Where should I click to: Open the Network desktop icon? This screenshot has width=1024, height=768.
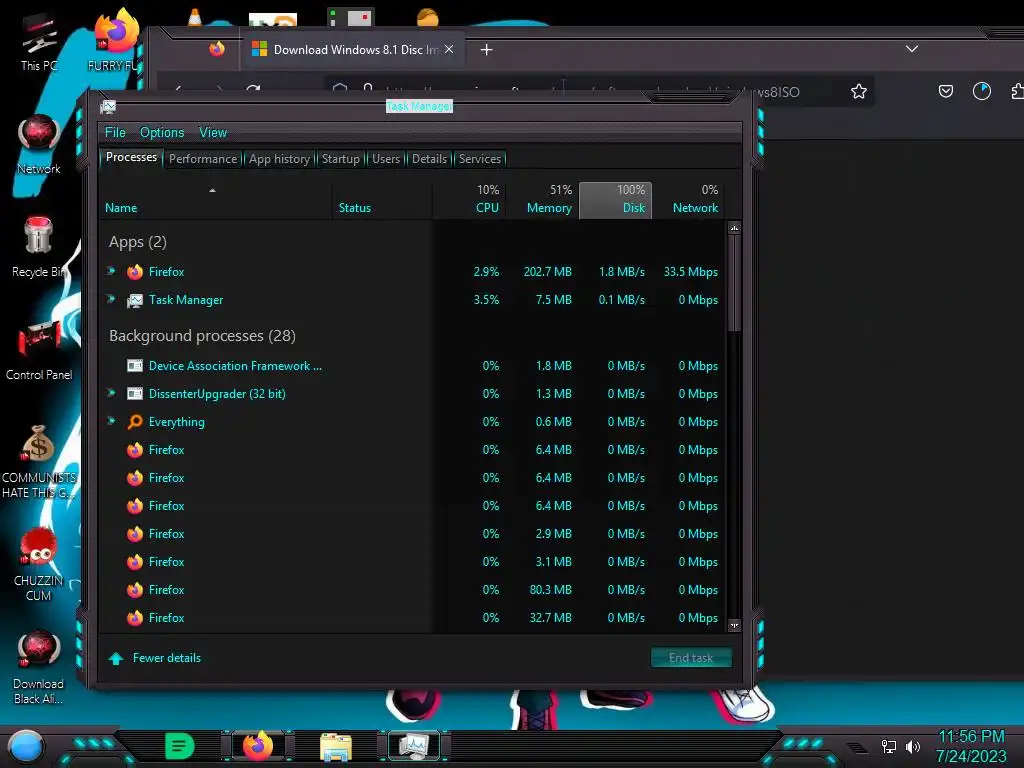point(39,144)
